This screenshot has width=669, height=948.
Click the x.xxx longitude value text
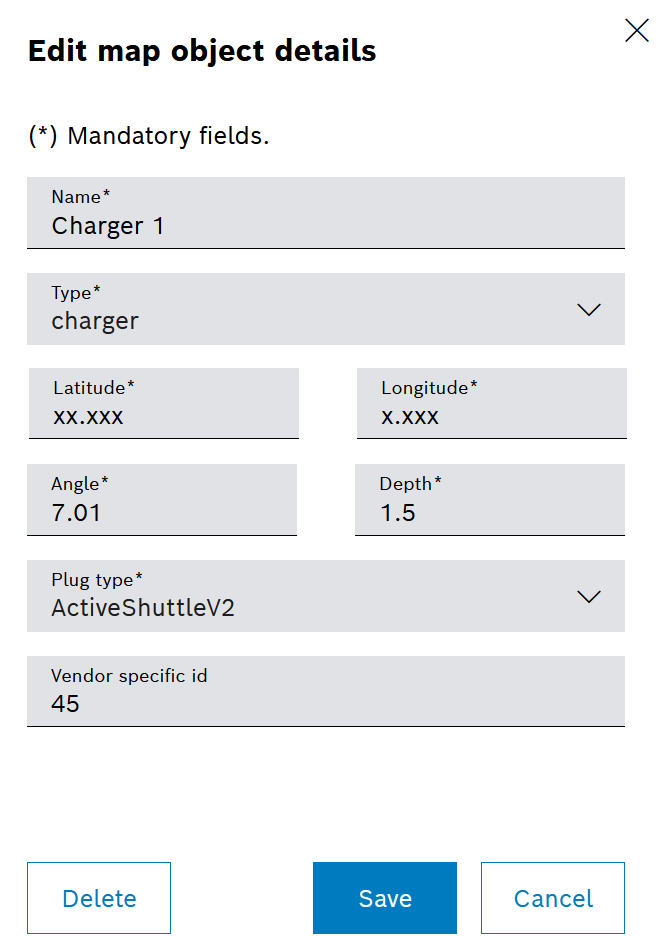click(x=410, y=417)
